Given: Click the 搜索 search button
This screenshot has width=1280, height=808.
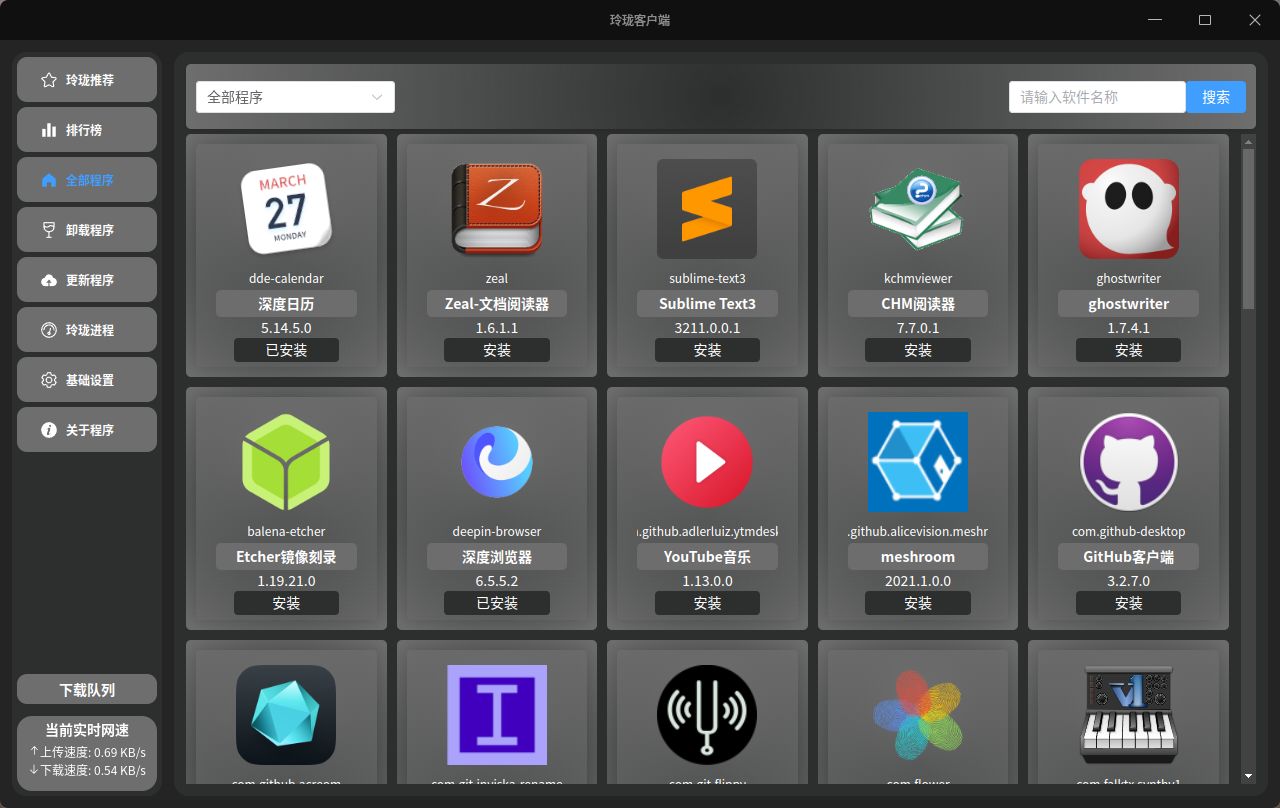Looking at the screenshot, I should (x=1216, y=97).
